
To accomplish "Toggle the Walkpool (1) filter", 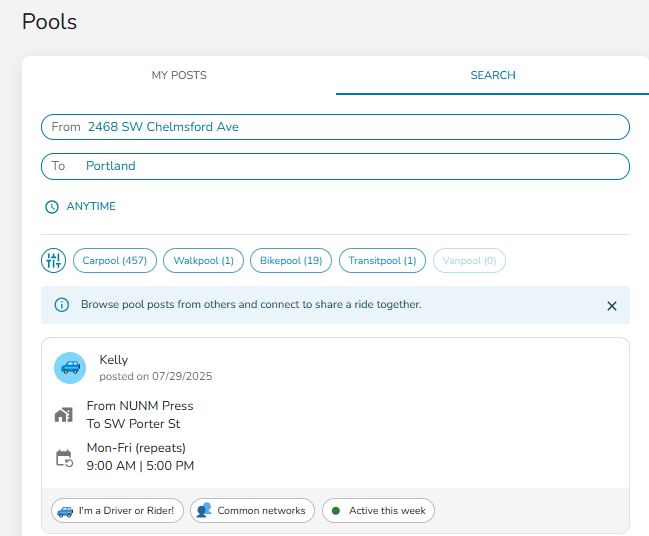I will (203, 260).
